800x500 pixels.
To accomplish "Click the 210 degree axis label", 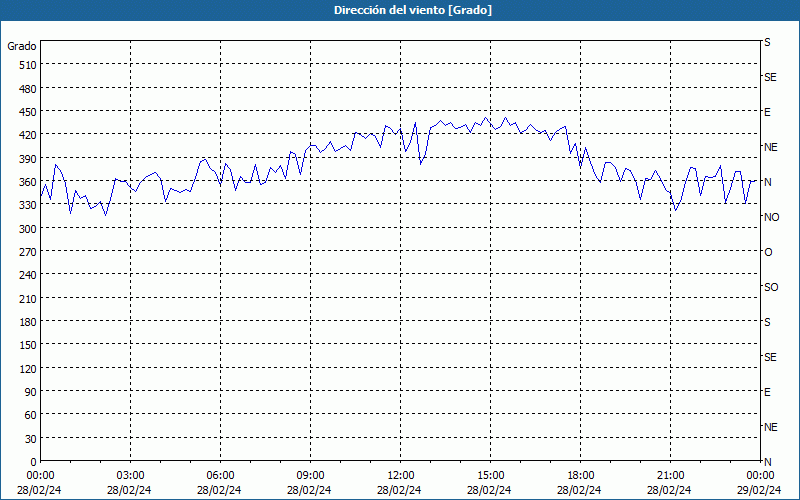I will coord(28,299).
